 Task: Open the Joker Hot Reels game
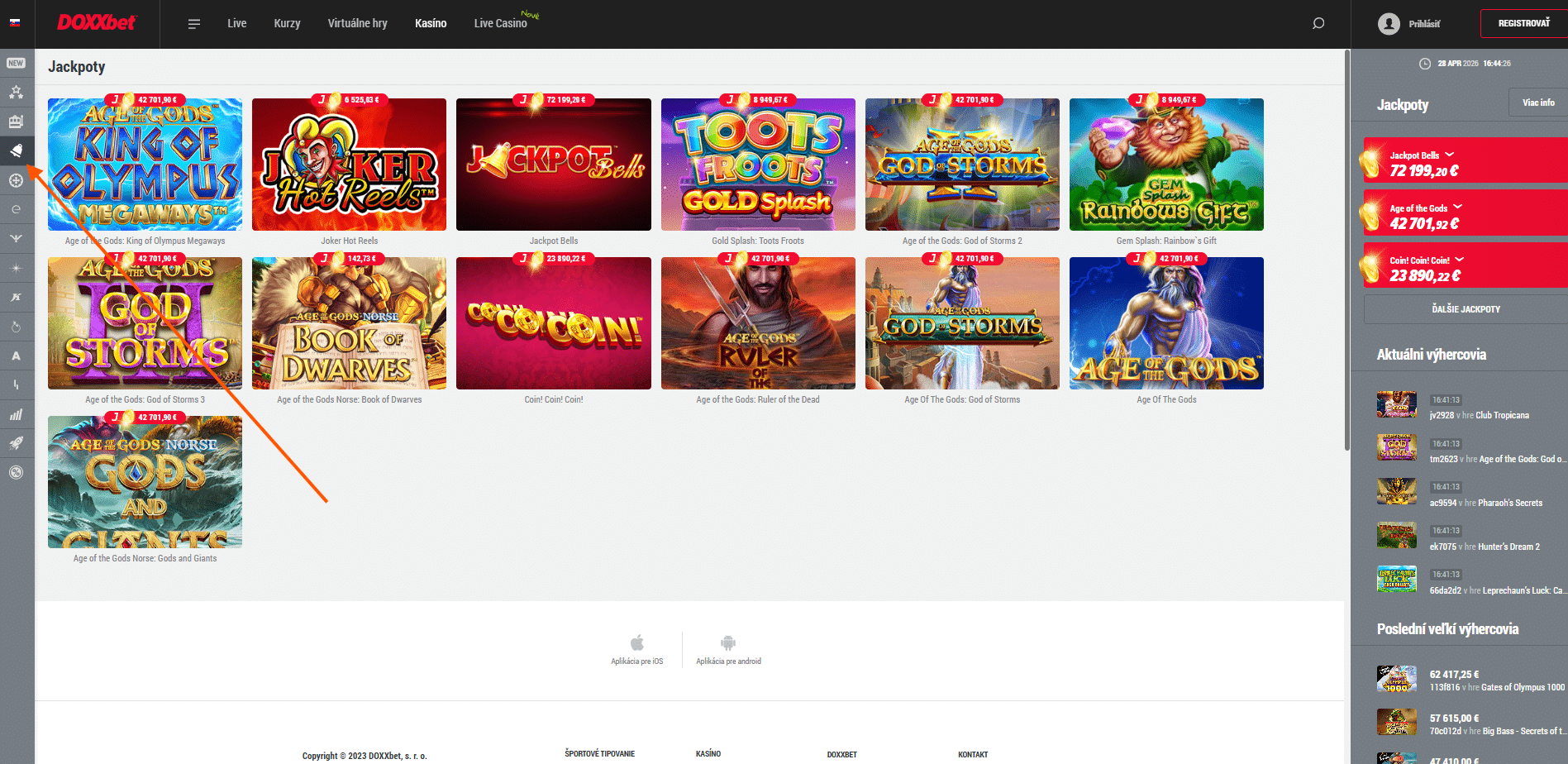pos(349,165)
